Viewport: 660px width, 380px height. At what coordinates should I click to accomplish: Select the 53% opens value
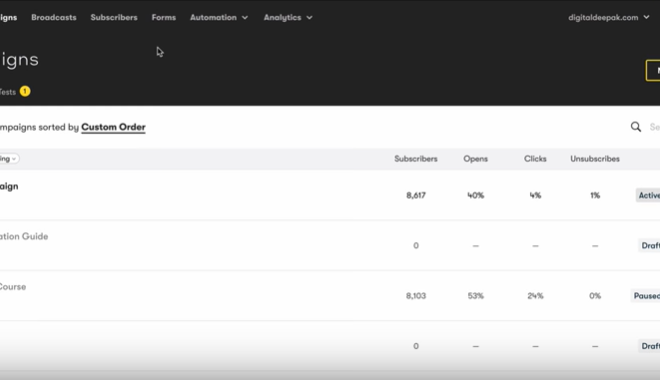(x=476, y=296)
